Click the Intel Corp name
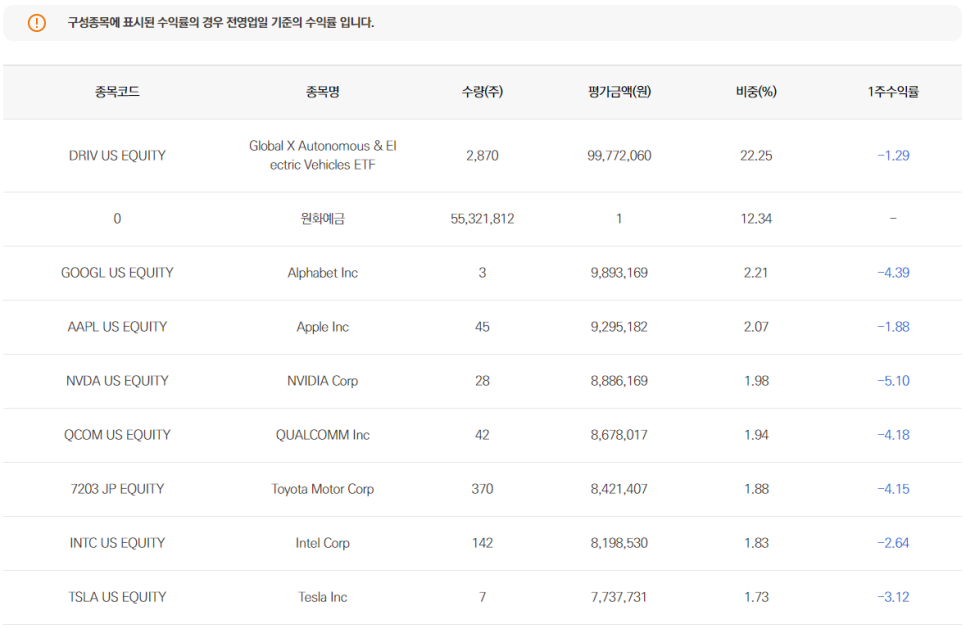Image resolution: width=966 pixels, height=629 pixels. [x=322, y=543]
